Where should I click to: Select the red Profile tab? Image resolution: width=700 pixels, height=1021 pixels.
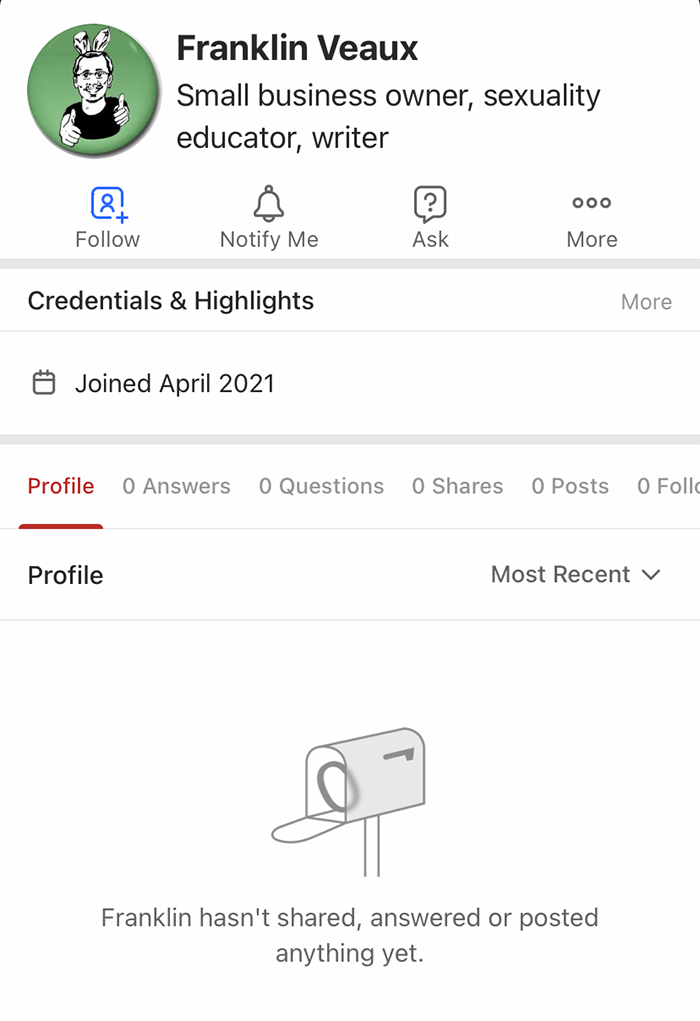pyautogui.click(x=61, y=486)
